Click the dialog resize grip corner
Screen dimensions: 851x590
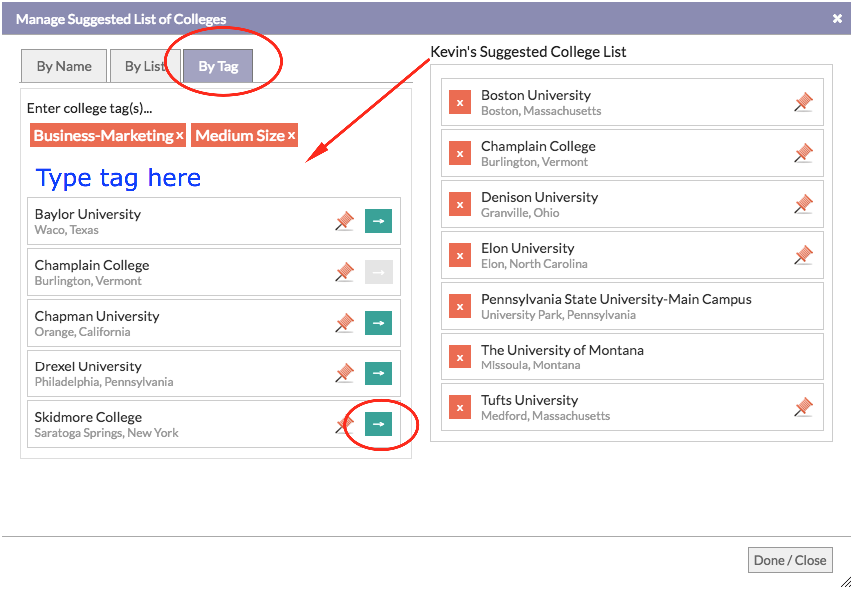(846, 582)
